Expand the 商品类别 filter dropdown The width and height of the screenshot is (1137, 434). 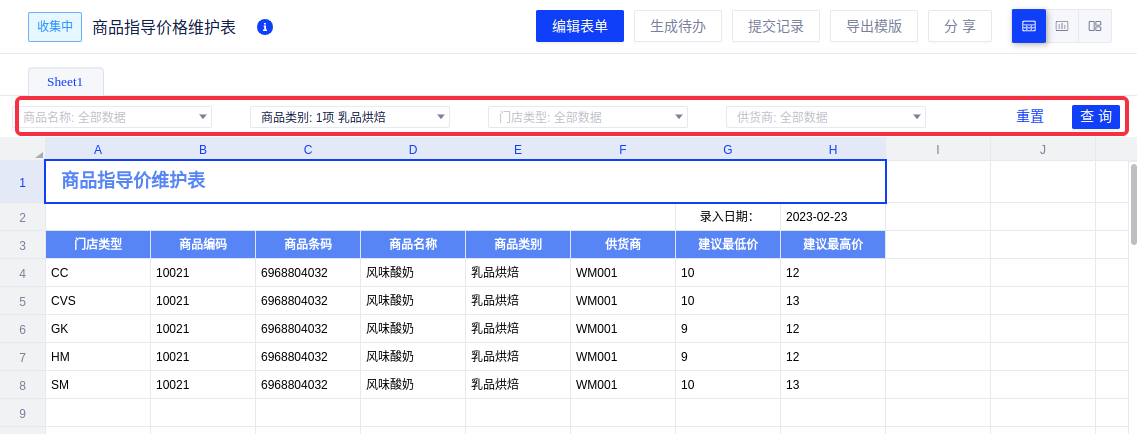pos(350,117)
